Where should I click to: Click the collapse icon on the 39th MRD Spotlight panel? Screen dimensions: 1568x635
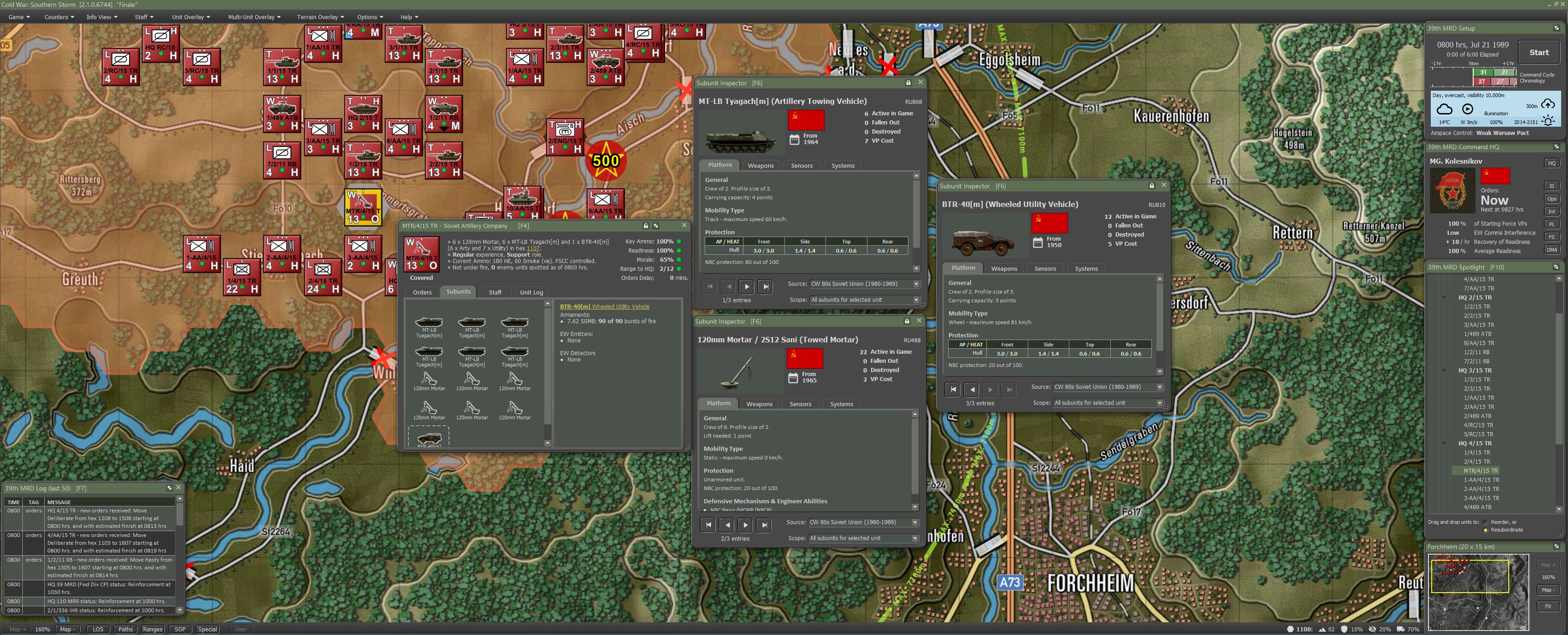[1557, 267]
